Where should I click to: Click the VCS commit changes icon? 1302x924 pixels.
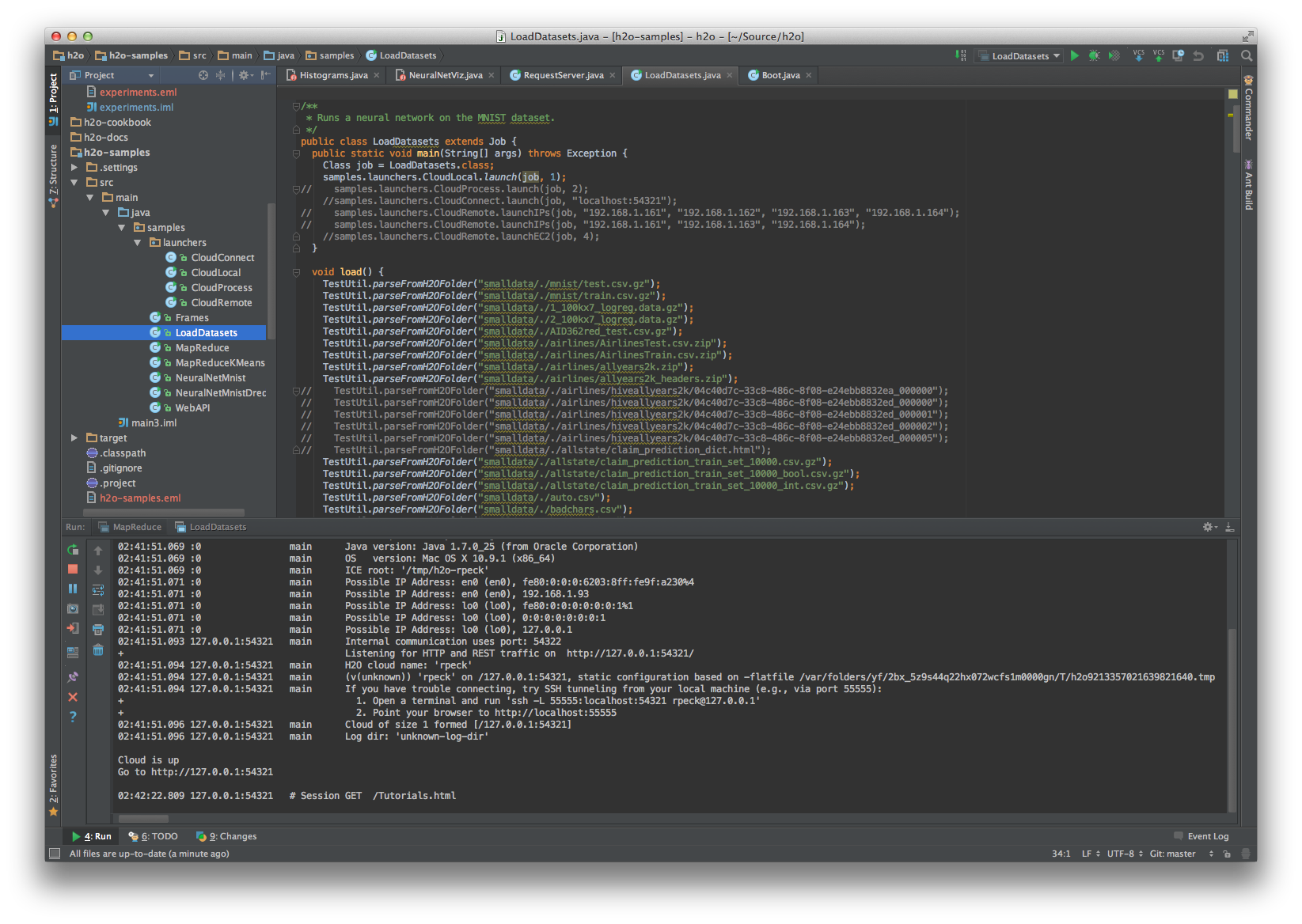pos(1158,56)
